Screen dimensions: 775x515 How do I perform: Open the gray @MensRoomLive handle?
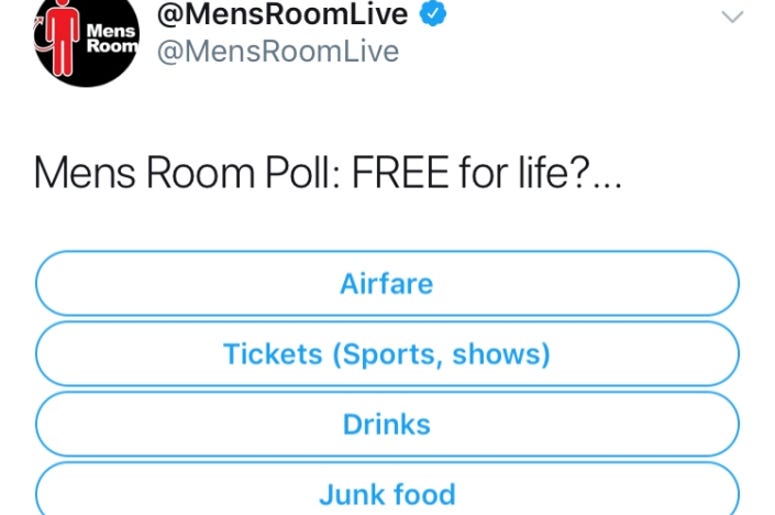(x=278, y=51)
